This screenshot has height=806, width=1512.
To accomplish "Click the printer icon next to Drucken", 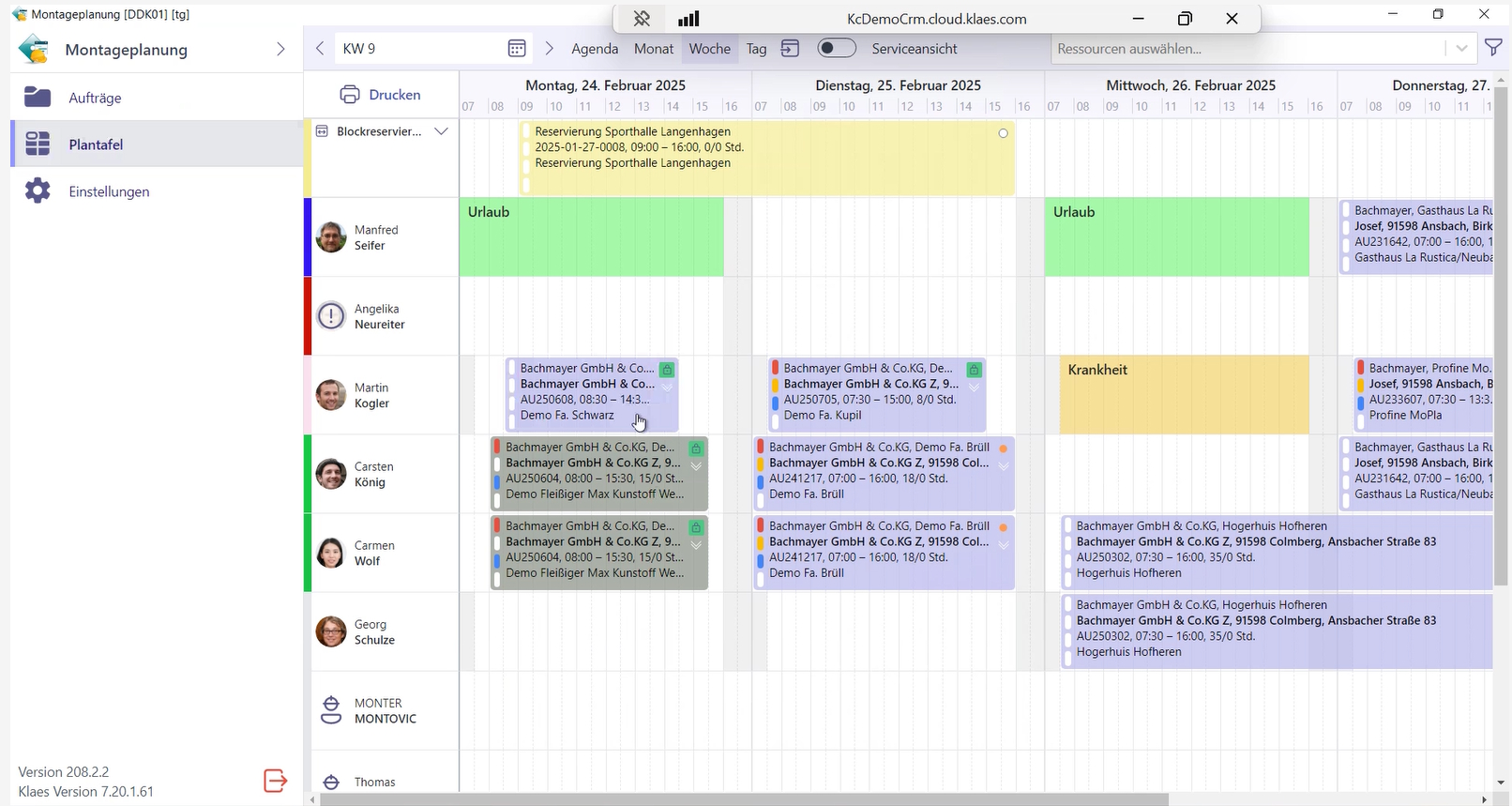I will click(x=350, y=95).
